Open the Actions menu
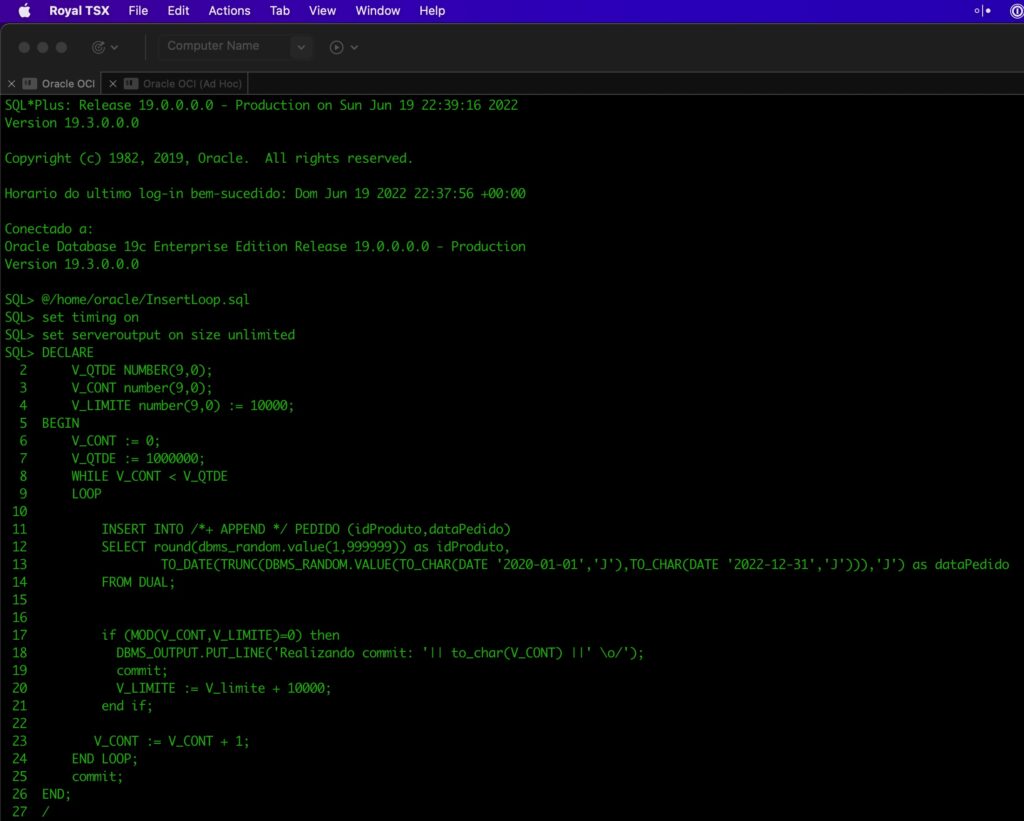 (x=229, y=11)
